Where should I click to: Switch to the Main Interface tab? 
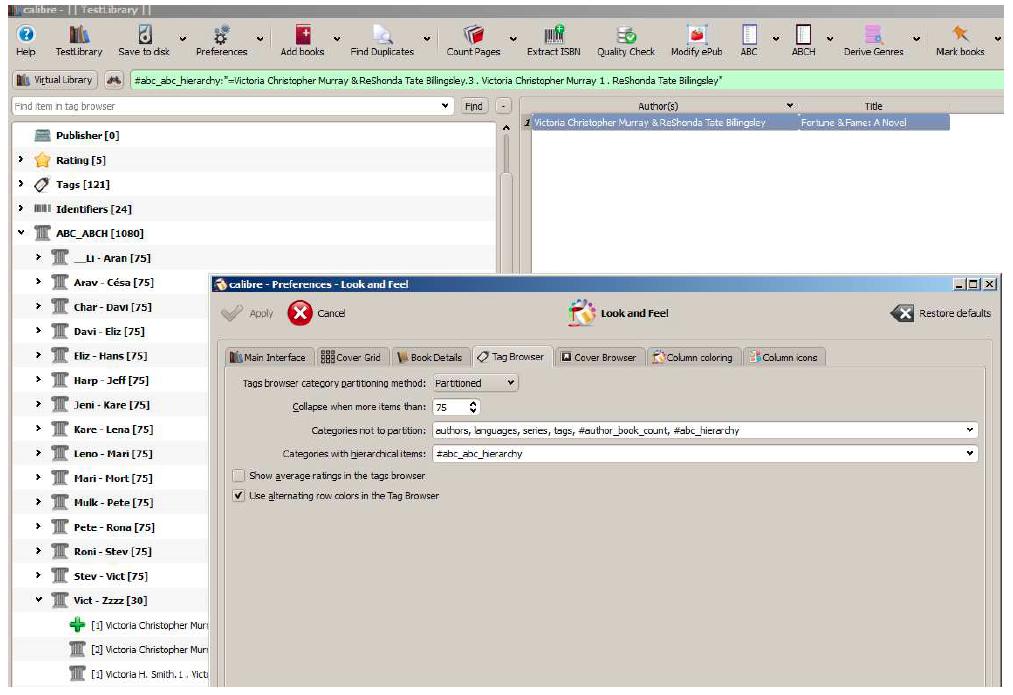[x=269, y=357]
